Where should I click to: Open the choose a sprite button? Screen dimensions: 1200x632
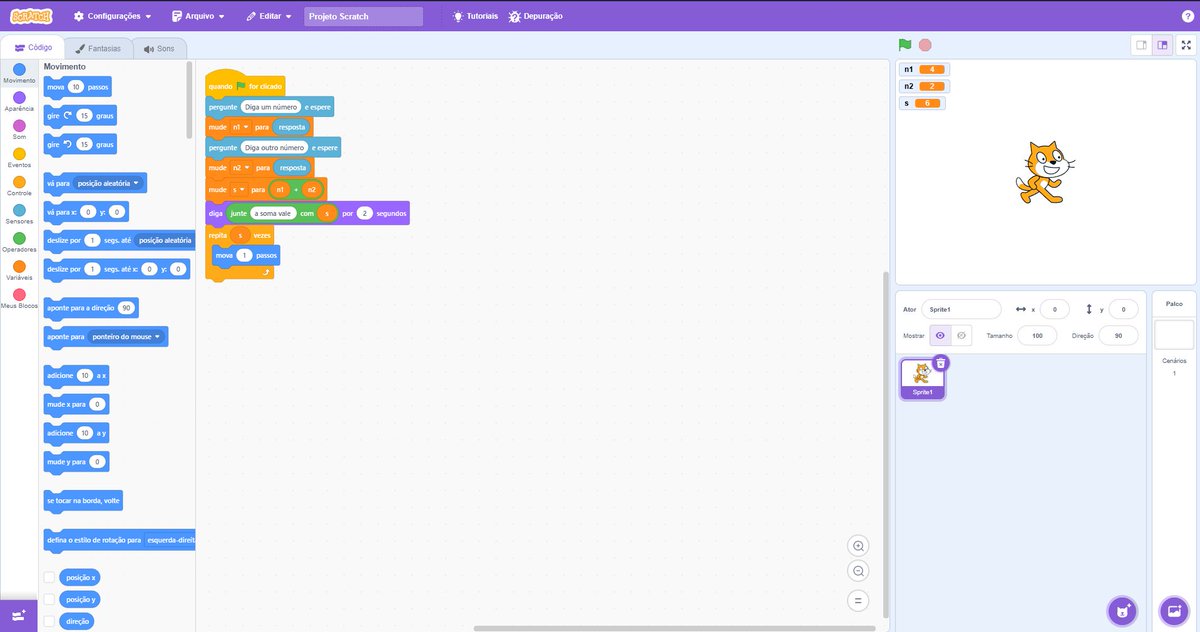(1123, 610)
